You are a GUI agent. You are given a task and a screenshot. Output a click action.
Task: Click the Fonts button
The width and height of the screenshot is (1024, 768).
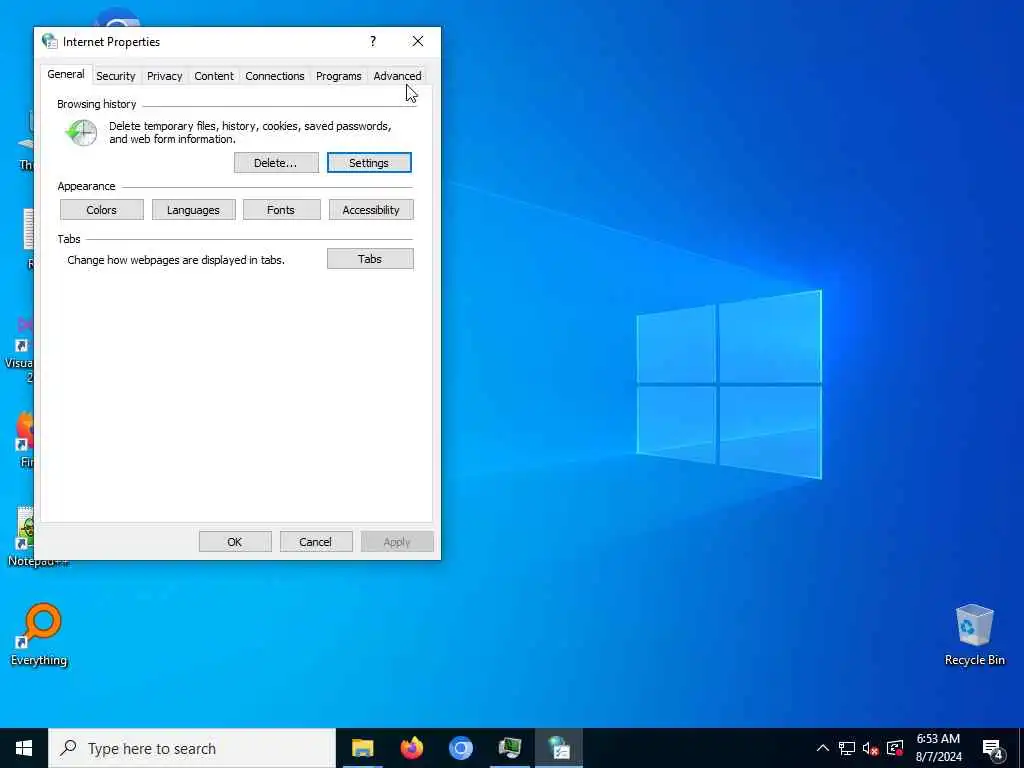(x=281, y=210)
